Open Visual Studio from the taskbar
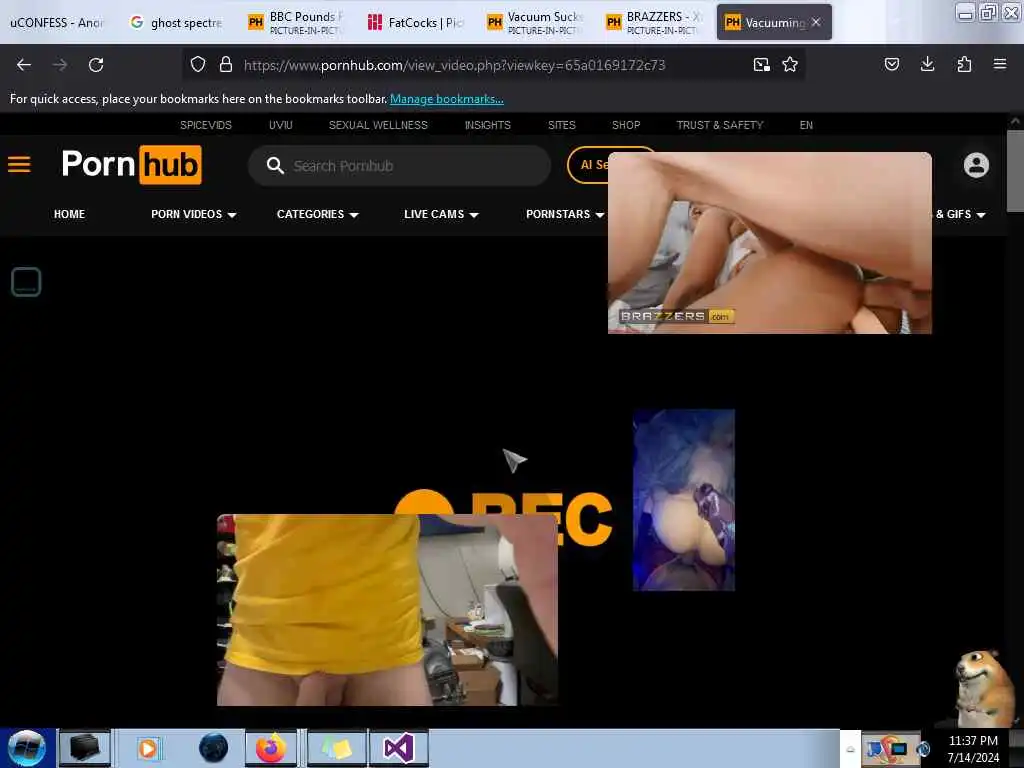 (398, 748)
